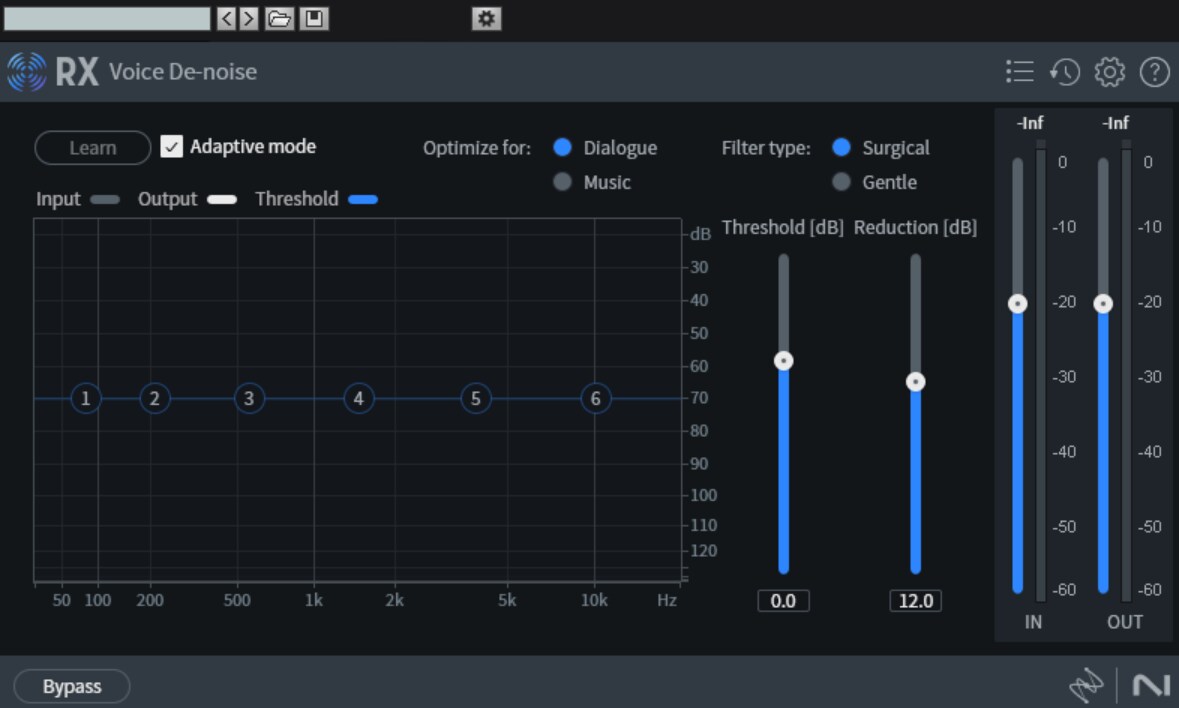Go to the previous preset arrow
This screenshot has height=708, width=1179.
[x=226, y=19]
